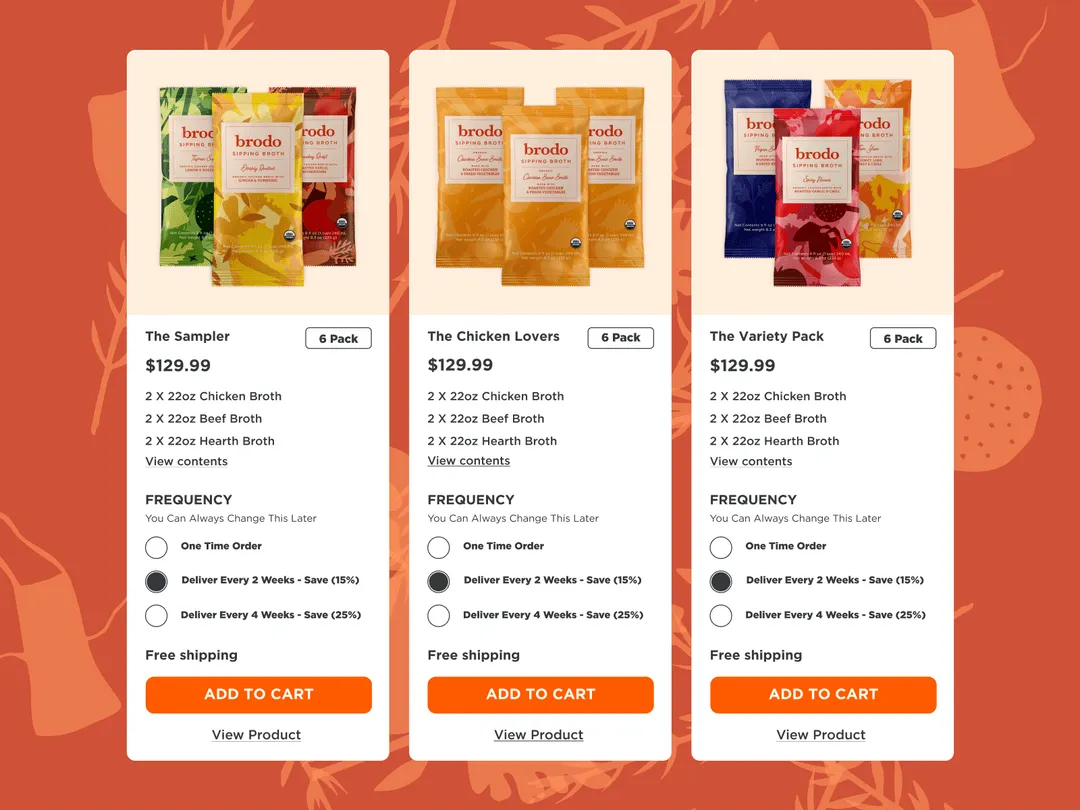This screenshot has width=1080, height=810.
Task: Open View contents link under The Sampler
Action: 186,461
